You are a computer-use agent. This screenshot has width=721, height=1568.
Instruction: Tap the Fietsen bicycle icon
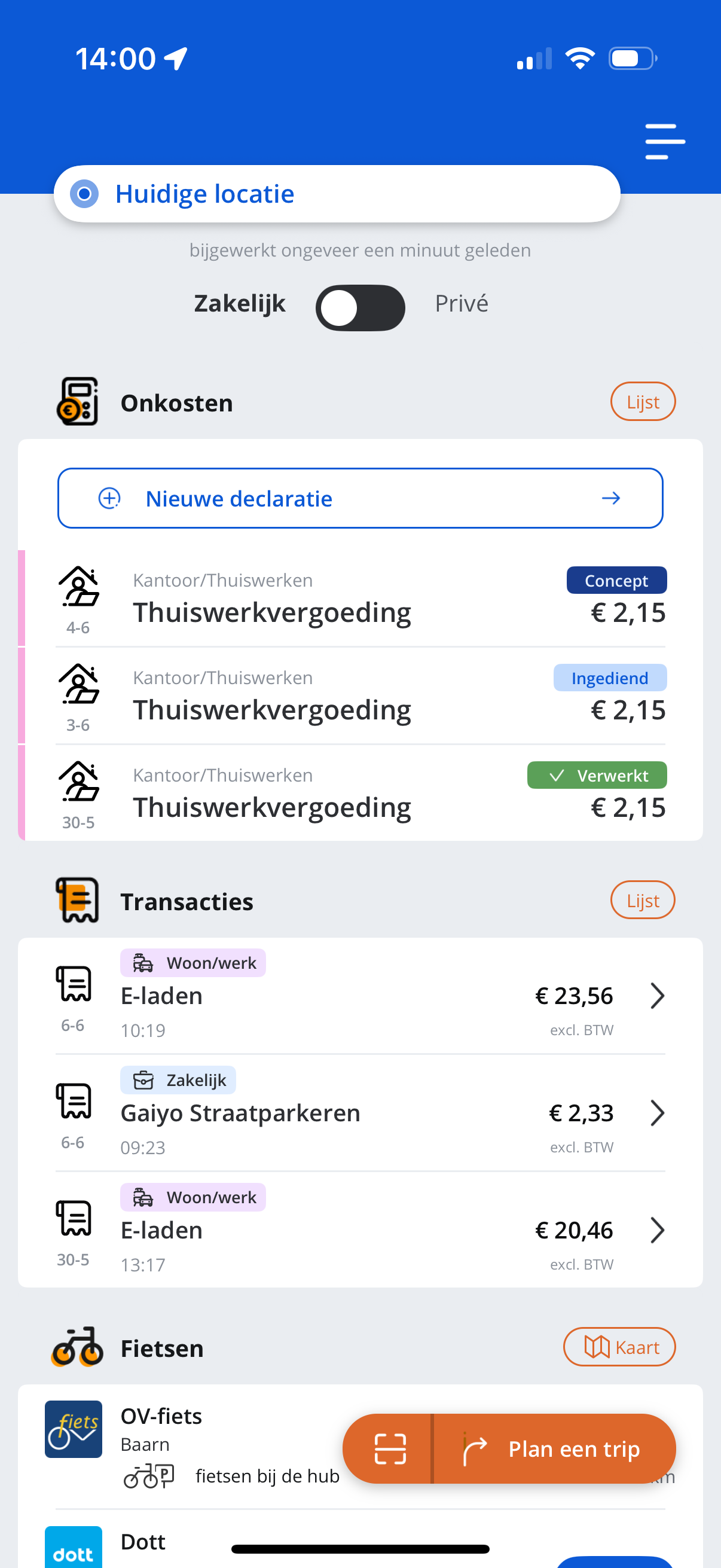coord(77,1347)
